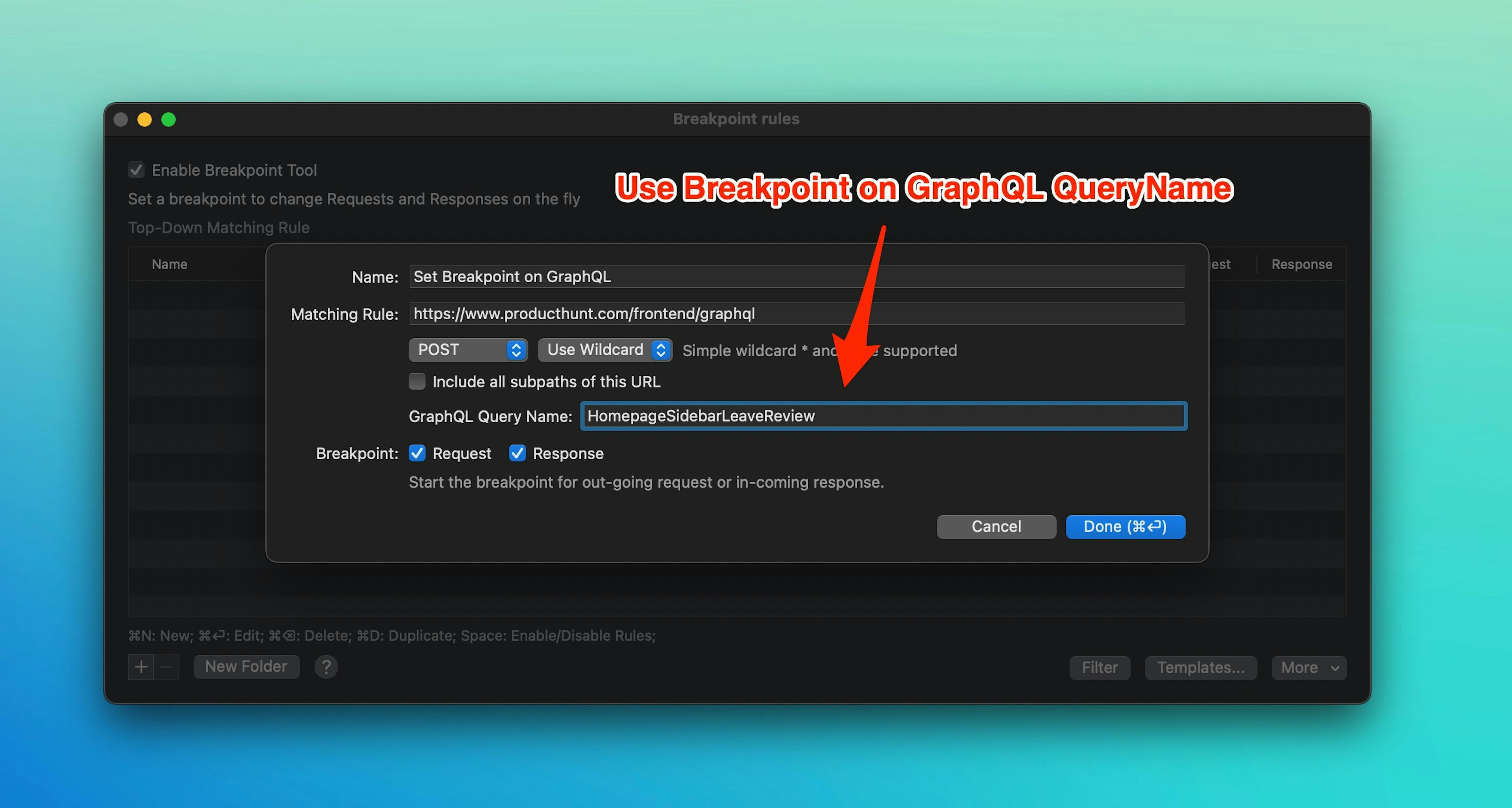This screenshot has height=808, width=1512.
Task: Toggle Enable Breakpoint Tool checkbox
Action: [136, 170]
